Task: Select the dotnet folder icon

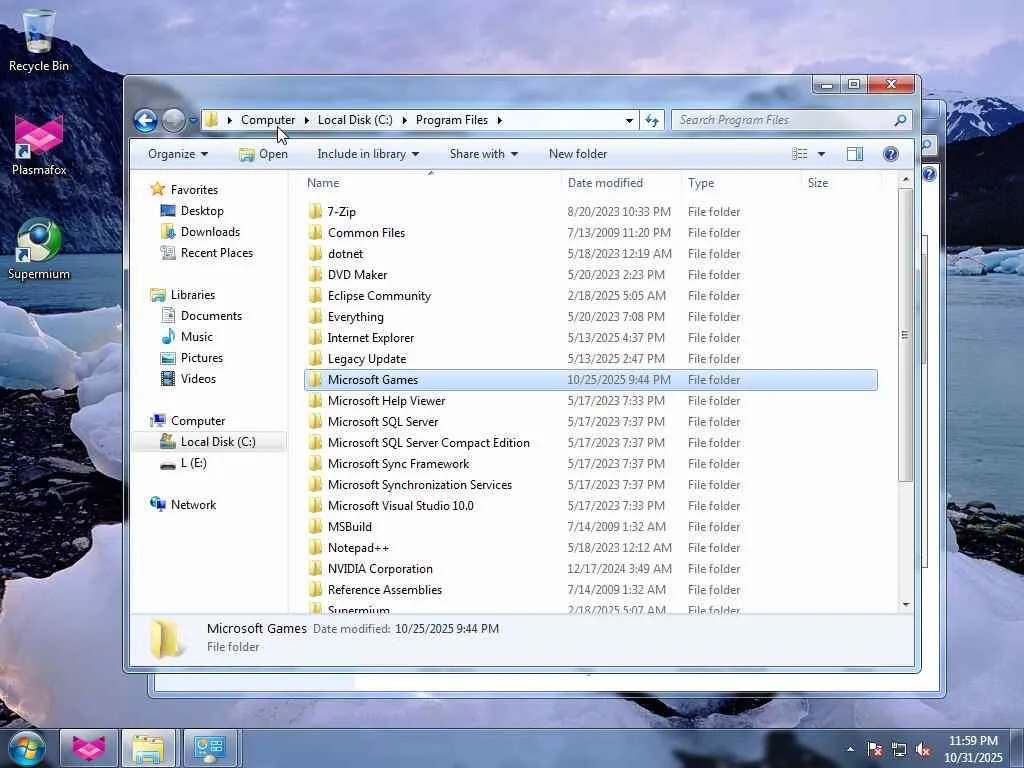Action: [315, 253]
